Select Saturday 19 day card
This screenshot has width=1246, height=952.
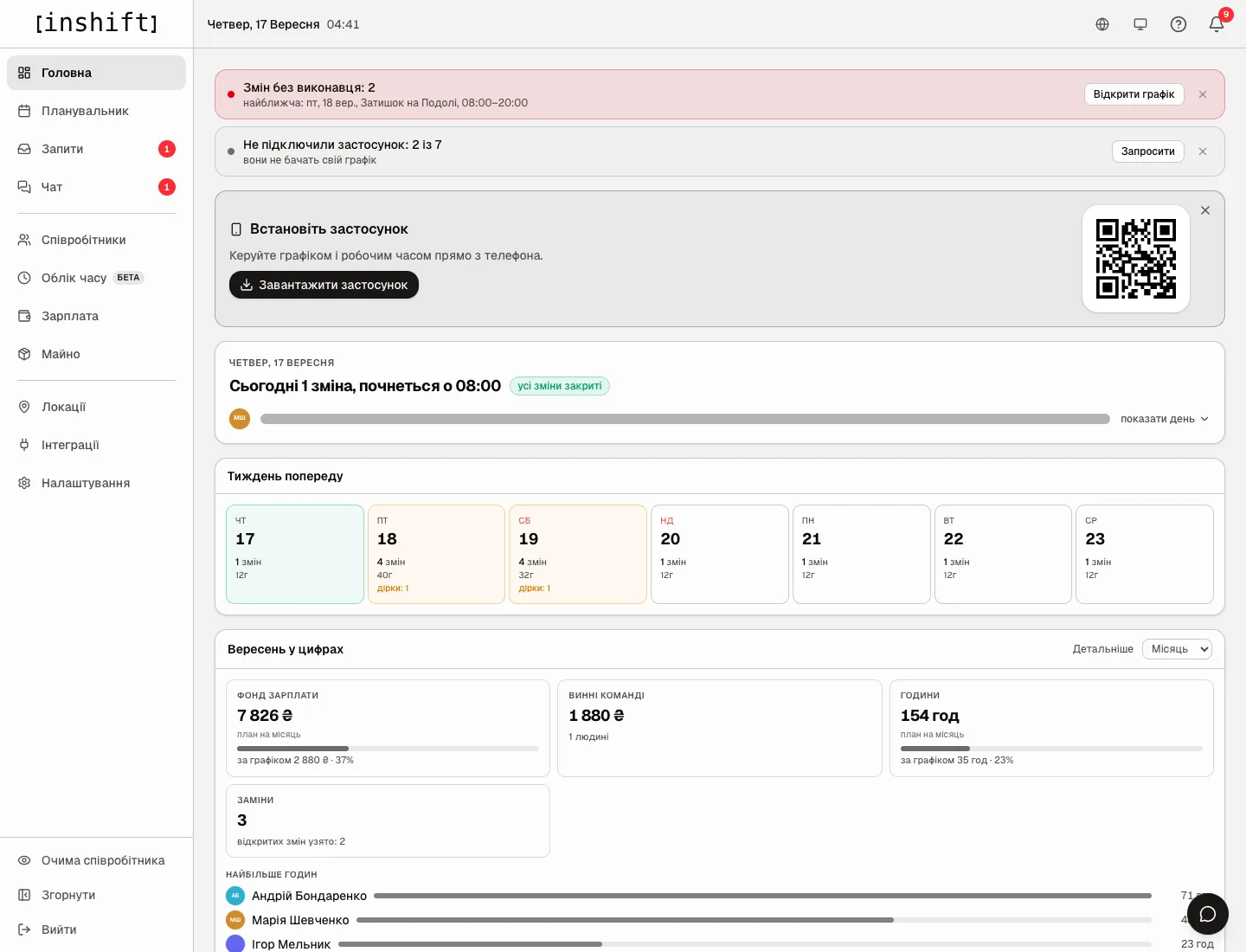pyautogui.click(x=578, y=554)
